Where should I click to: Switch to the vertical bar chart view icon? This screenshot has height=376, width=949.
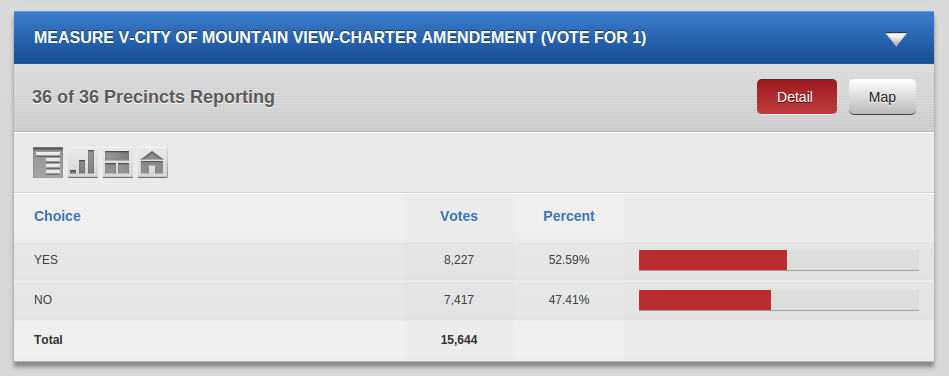tap(83, 163)
